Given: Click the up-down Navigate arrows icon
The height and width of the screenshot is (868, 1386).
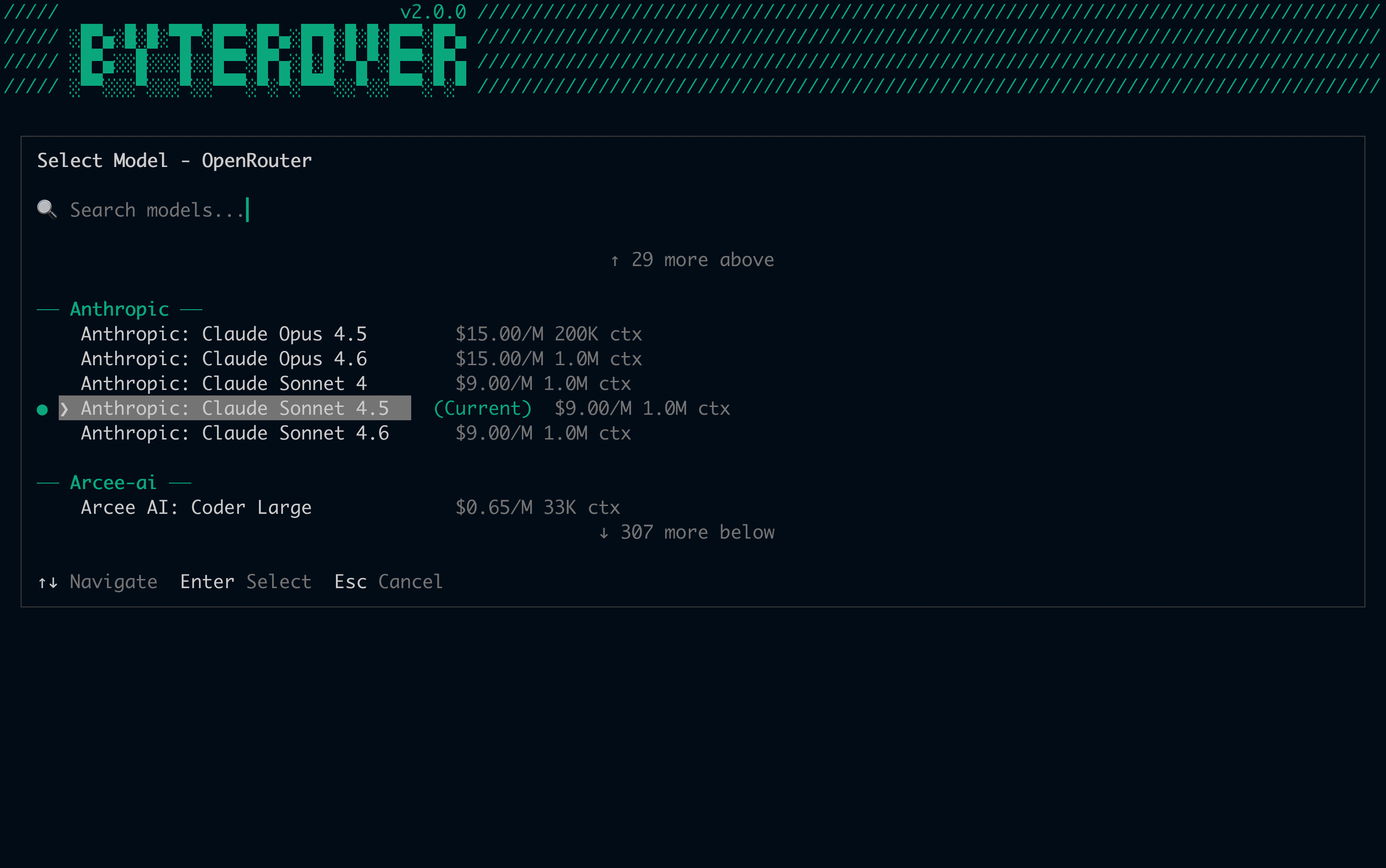Looking at the screenshot, I should click(x=48, y=583).
